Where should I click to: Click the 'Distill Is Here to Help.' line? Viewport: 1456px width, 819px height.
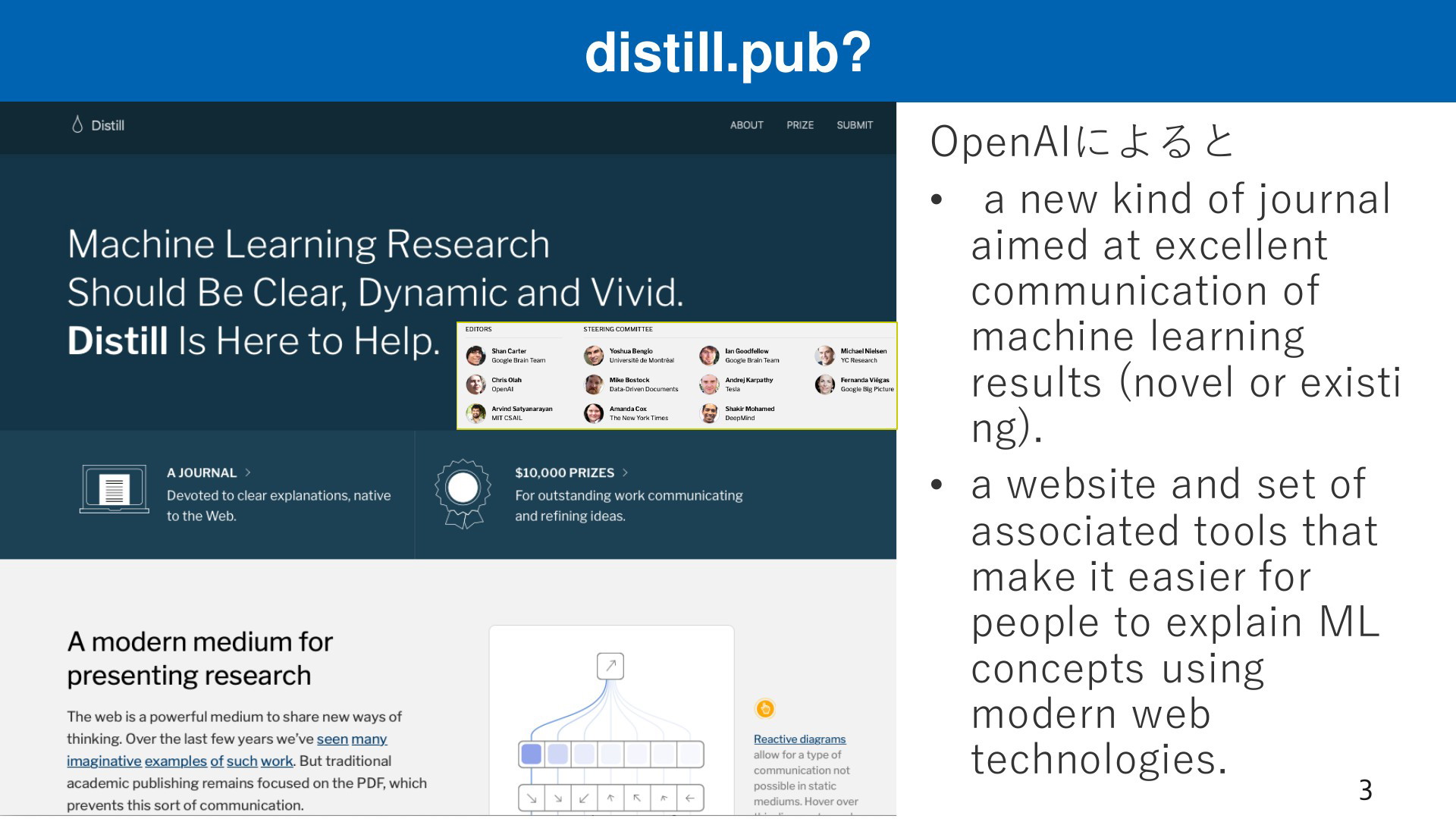[x=254, y=341]
